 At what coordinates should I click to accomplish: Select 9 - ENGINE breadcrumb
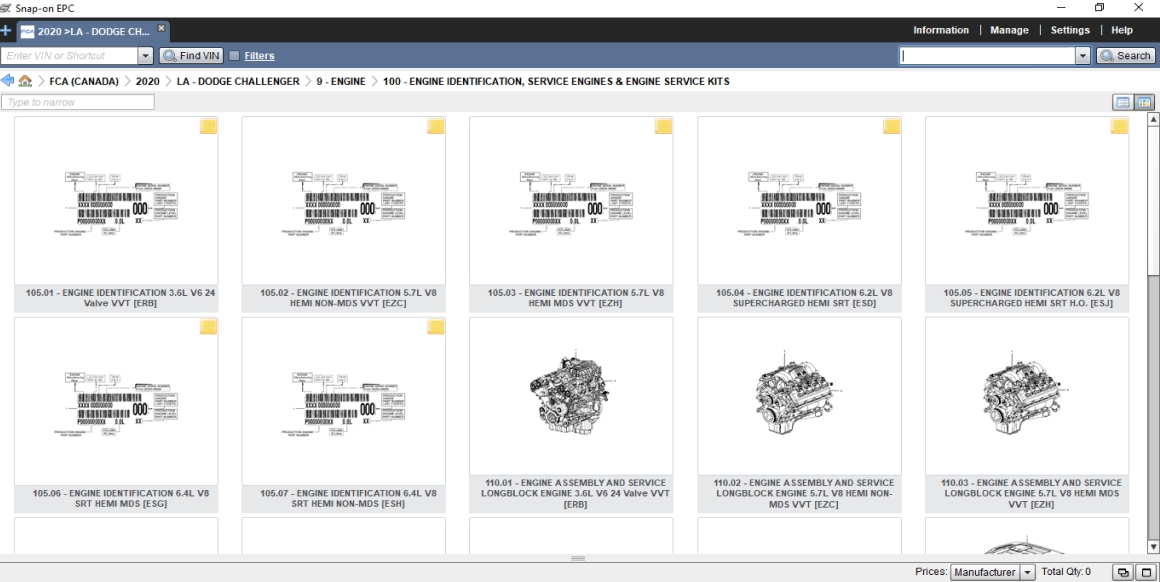340,81
